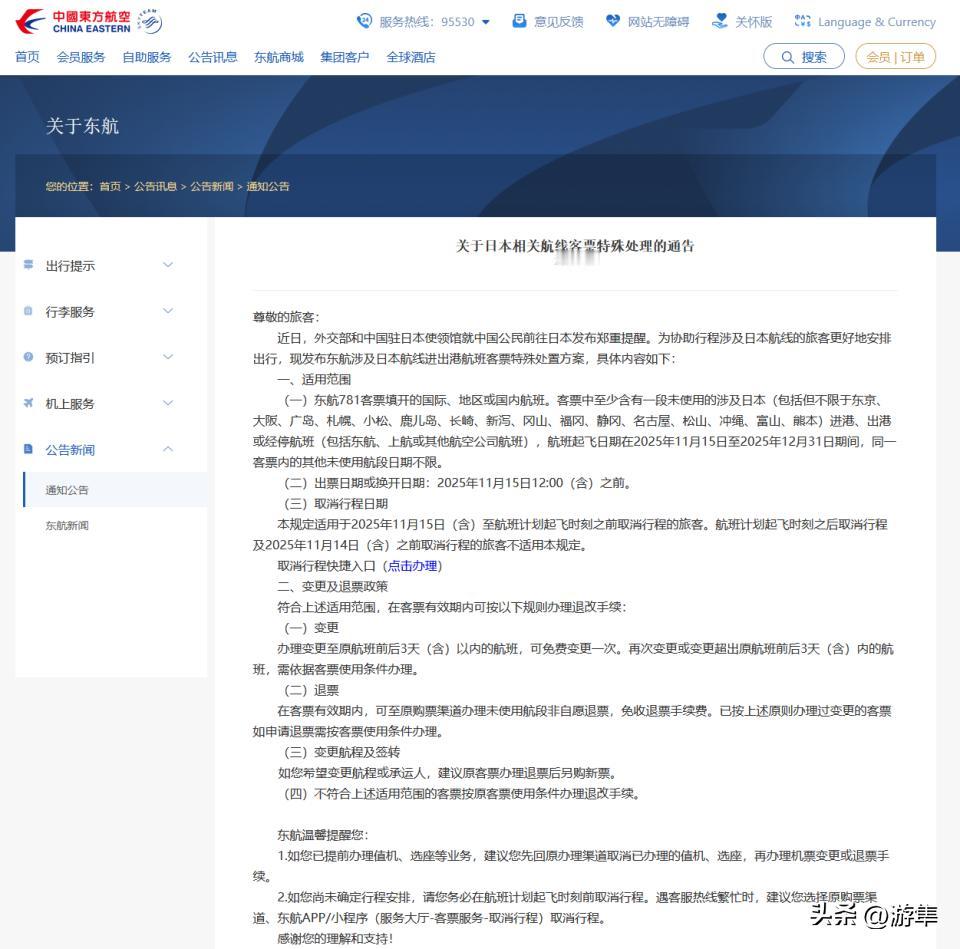Image resolution: width=960 pixels, height=949 pixels.
Task: Click the （二）退票 subheading
Action: [x=311, y=690]
